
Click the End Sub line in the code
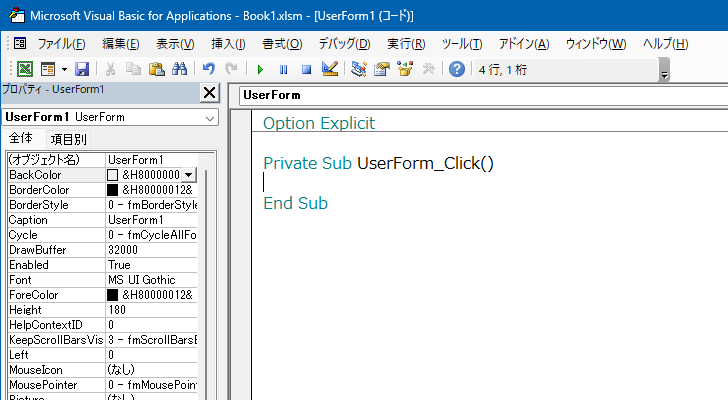[x=295, y=203]
